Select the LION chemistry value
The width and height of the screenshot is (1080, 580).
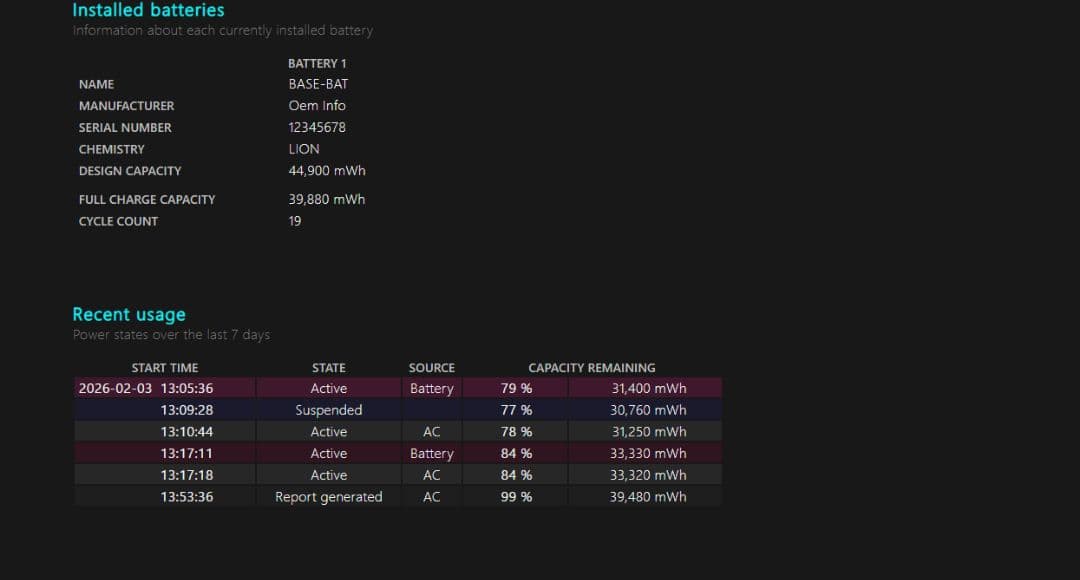(304, 149)
